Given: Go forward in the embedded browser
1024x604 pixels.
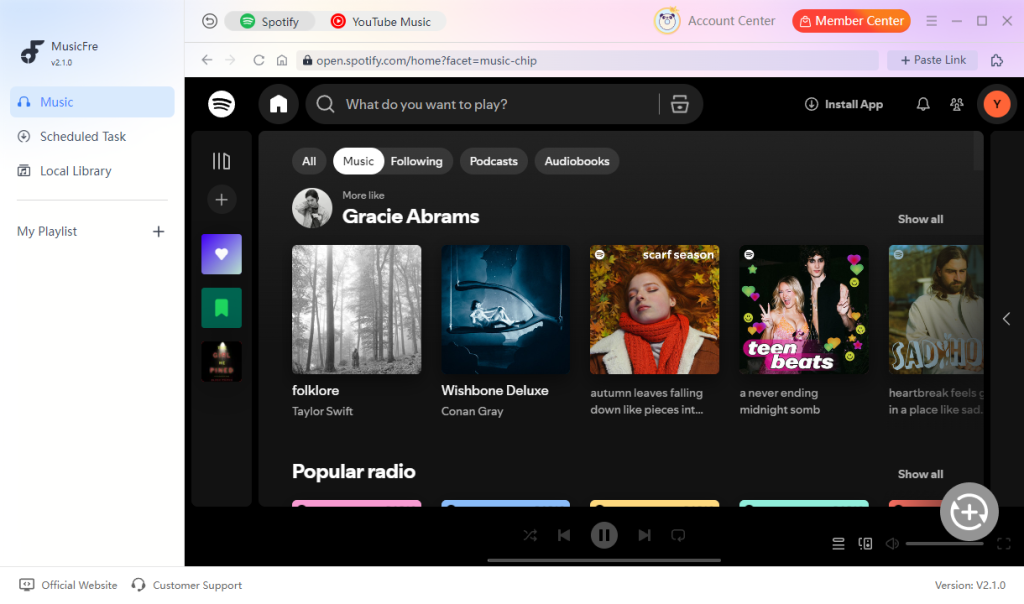Looking at the screenshot, I should (x=230, y=60).
